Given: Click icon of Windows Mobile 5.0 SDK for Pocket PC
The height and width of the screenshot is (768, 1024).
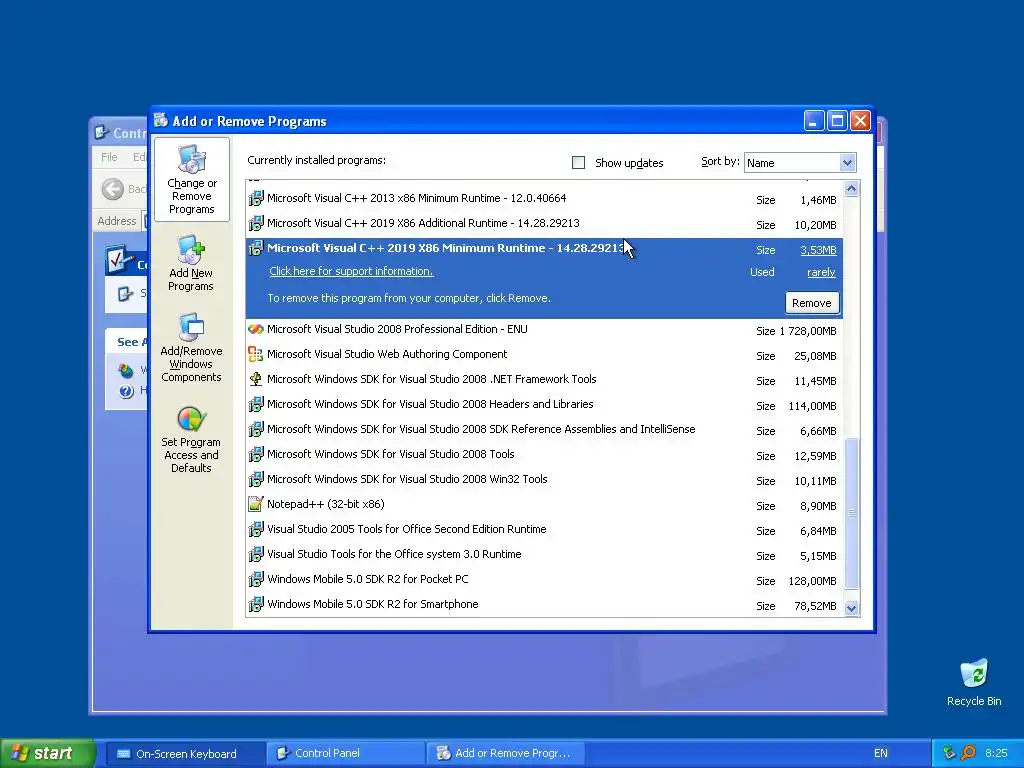Looking at the screenshot, I should point(256,579).
